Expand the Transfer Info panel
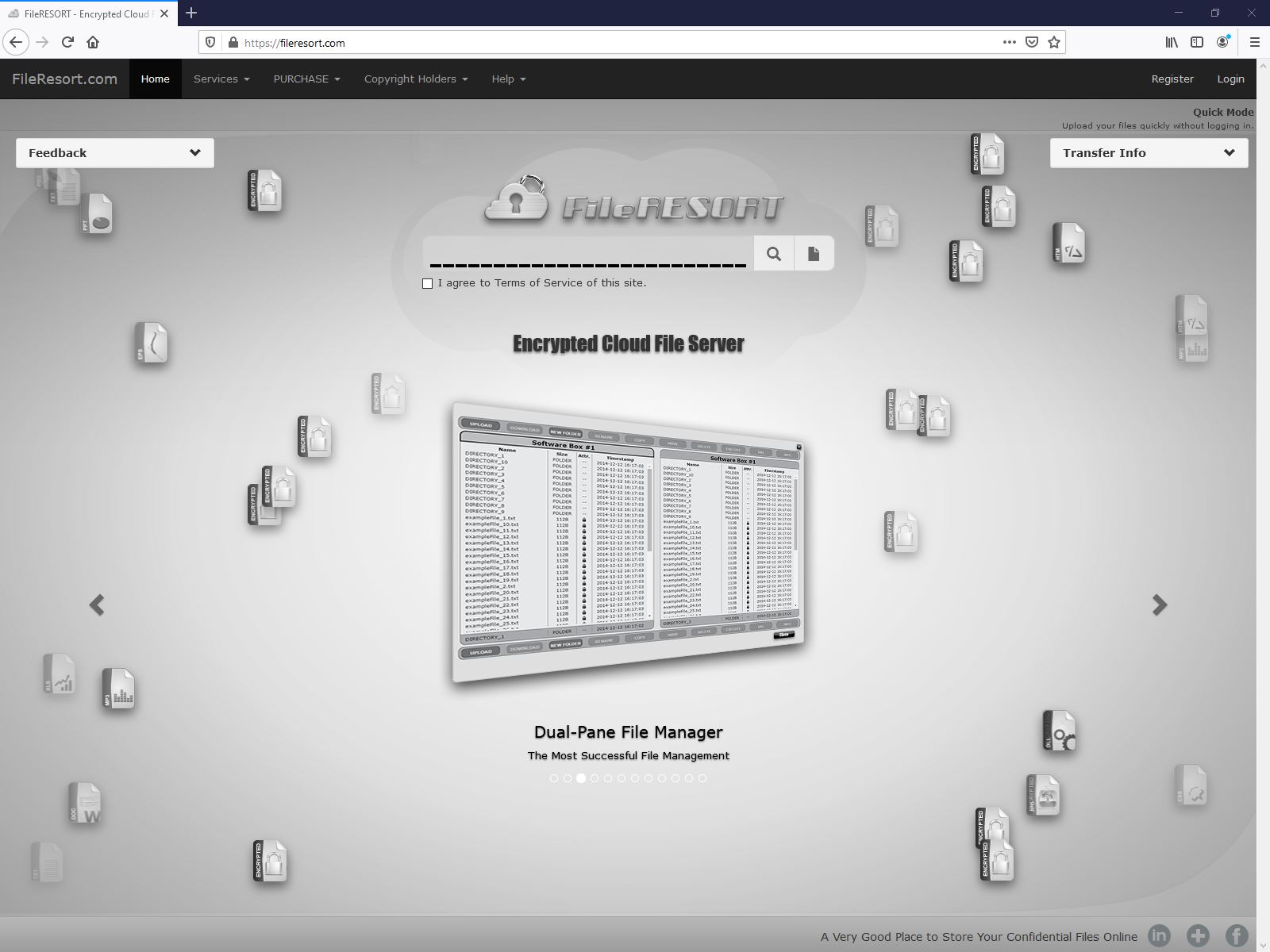 tap(1149, 153)
